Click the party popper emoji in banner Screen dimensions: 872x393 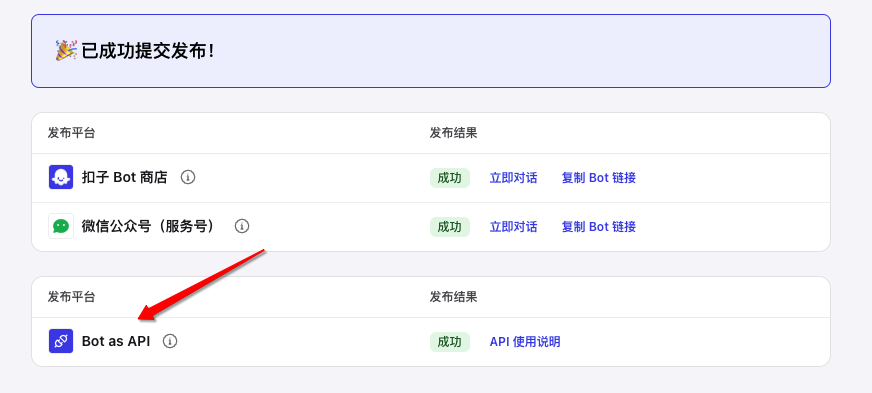tap(66, 51)
